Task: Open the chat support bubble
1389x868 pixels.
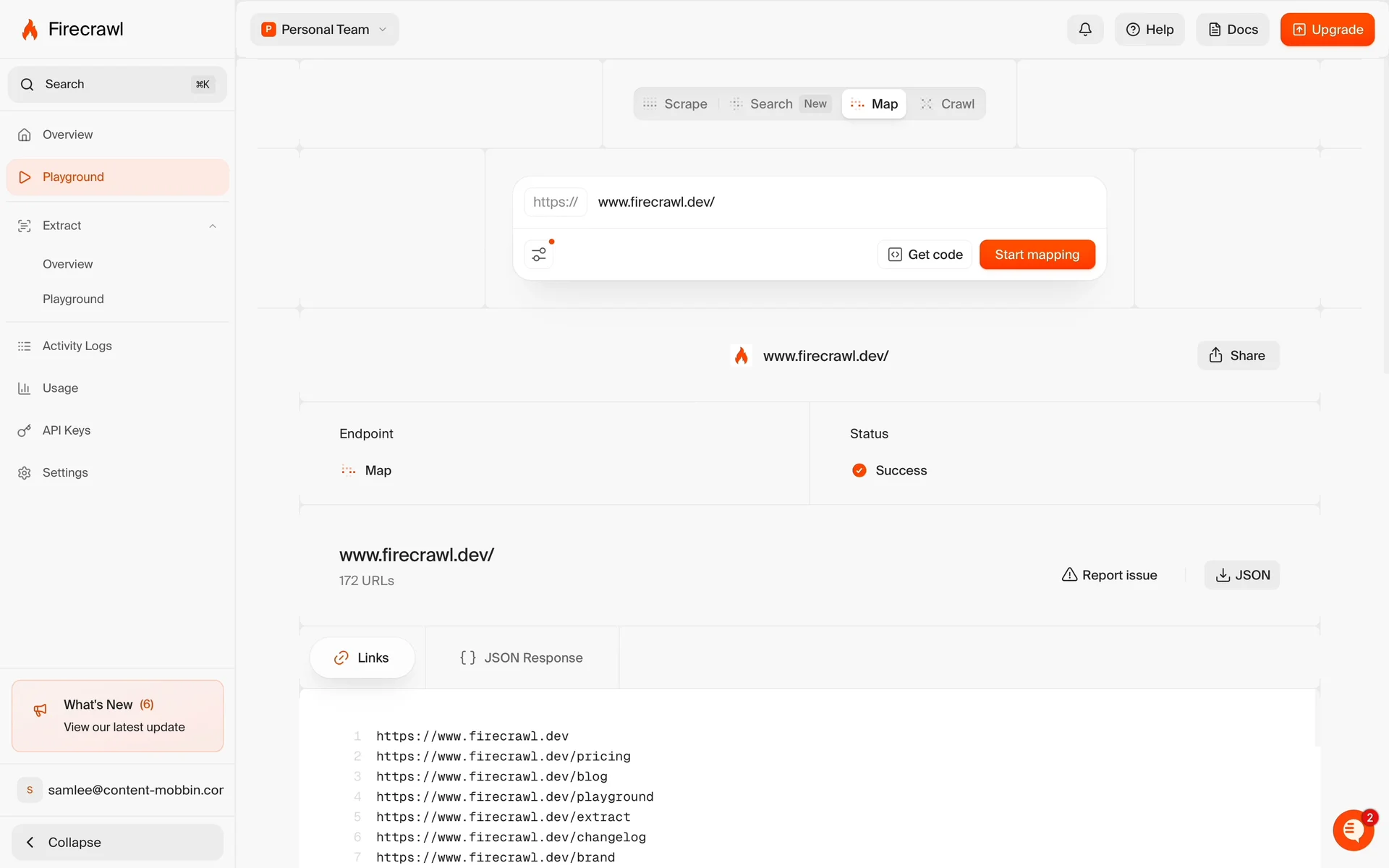Action: coord(1353,830)
